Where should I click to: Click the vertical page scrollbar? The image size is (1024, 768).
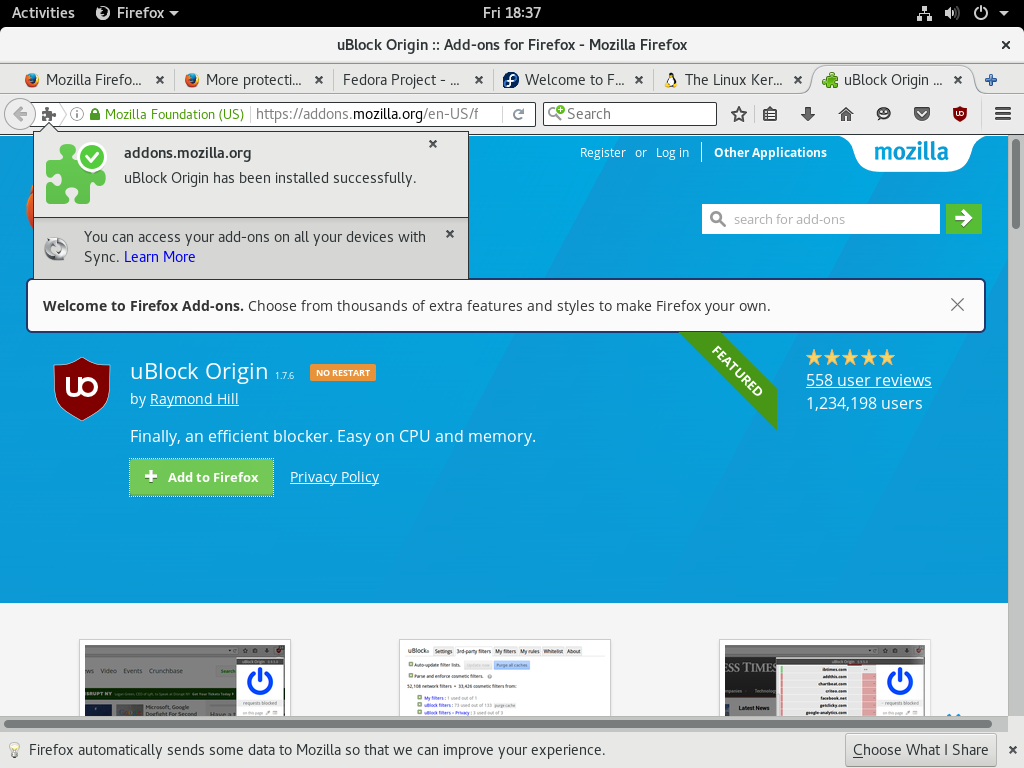coord(1016,184)
